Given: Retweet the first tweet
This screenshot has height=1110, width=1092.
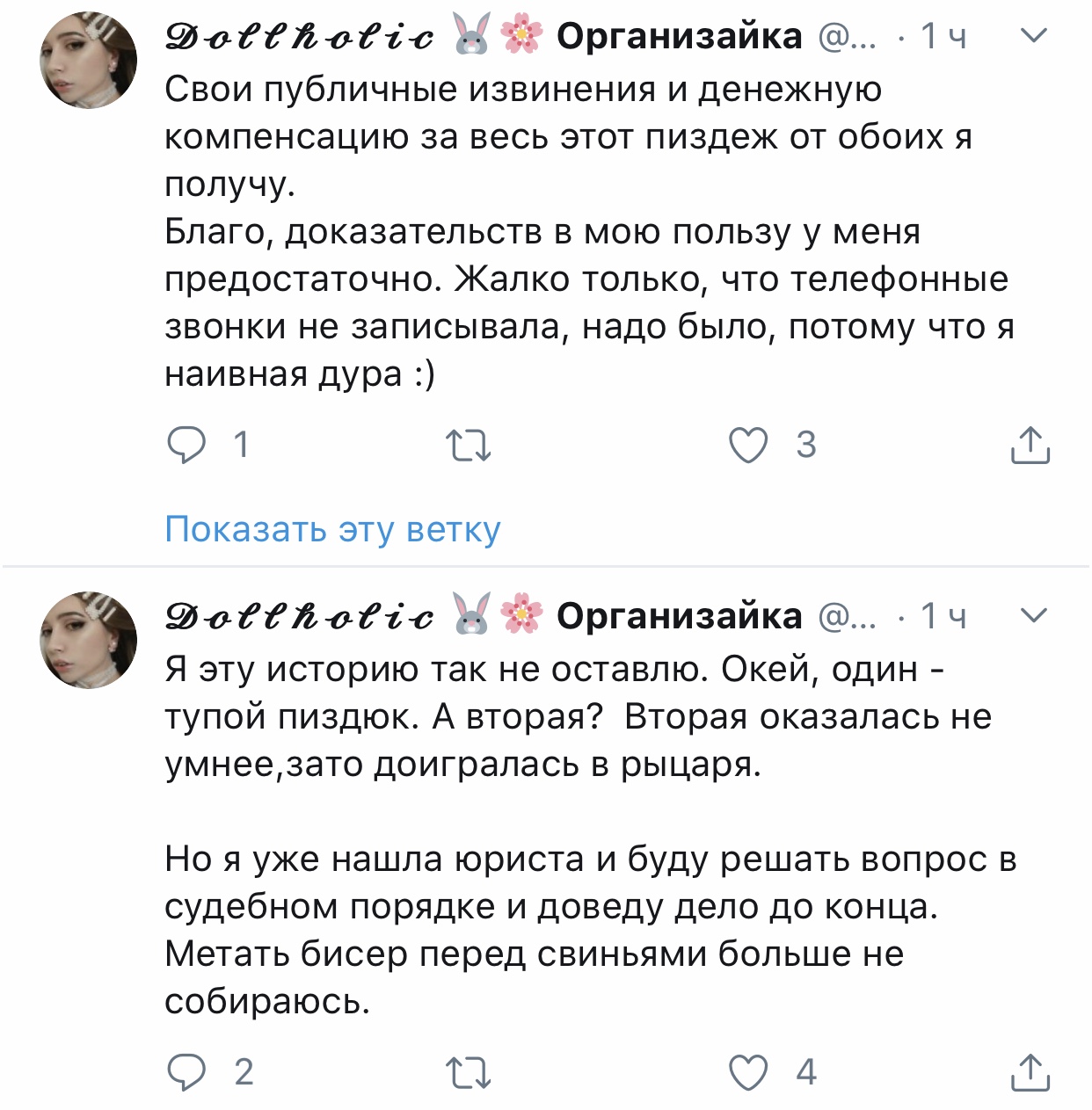Looking at the screenshot, I should [468, 446].
